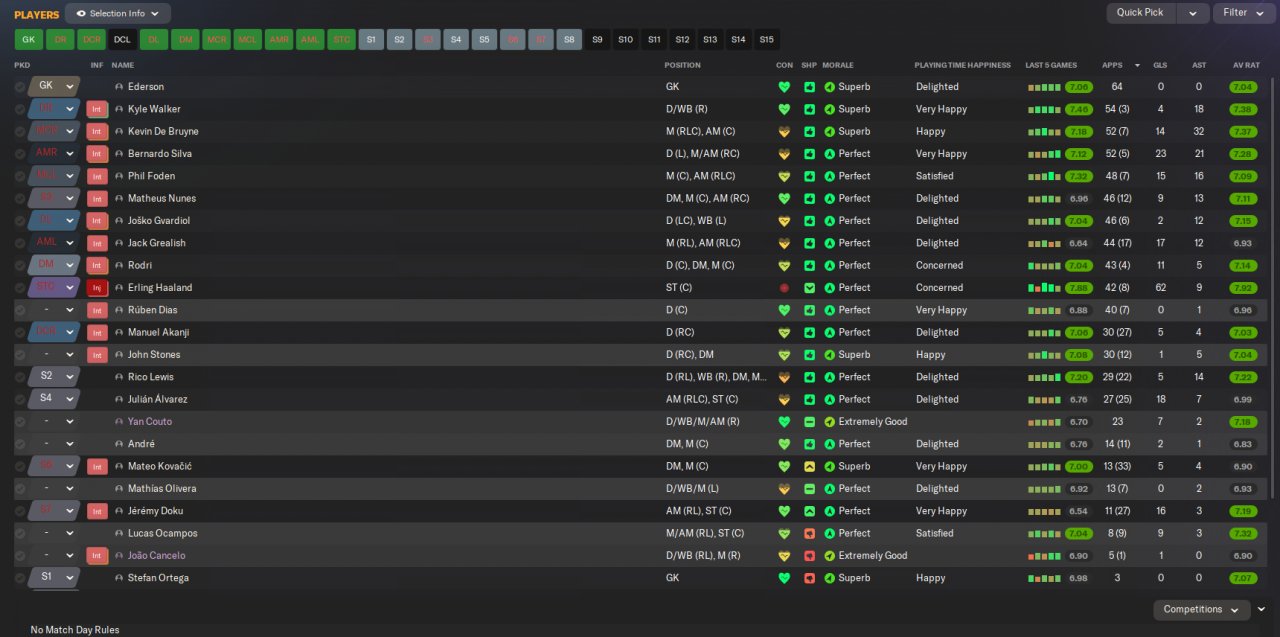Image resolution: width=1280 pixels, height=637 pixels.
Task: Open Erling Haaland's STC position selector
Action: click(x=54, y=288)
